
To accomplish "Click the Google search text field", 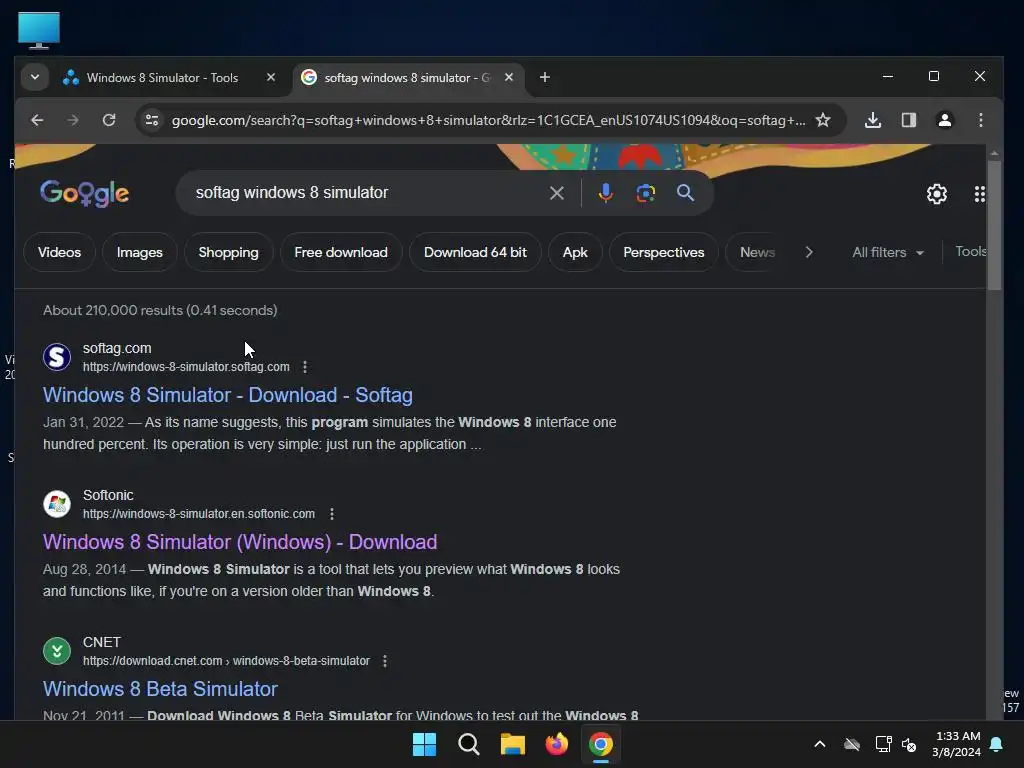I will click(366, 193).
